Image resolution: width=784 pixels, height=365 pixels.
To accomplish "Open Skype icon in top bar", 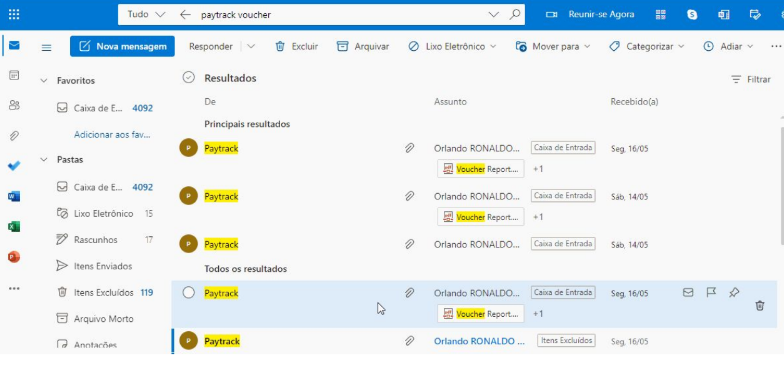I will 692,14.
